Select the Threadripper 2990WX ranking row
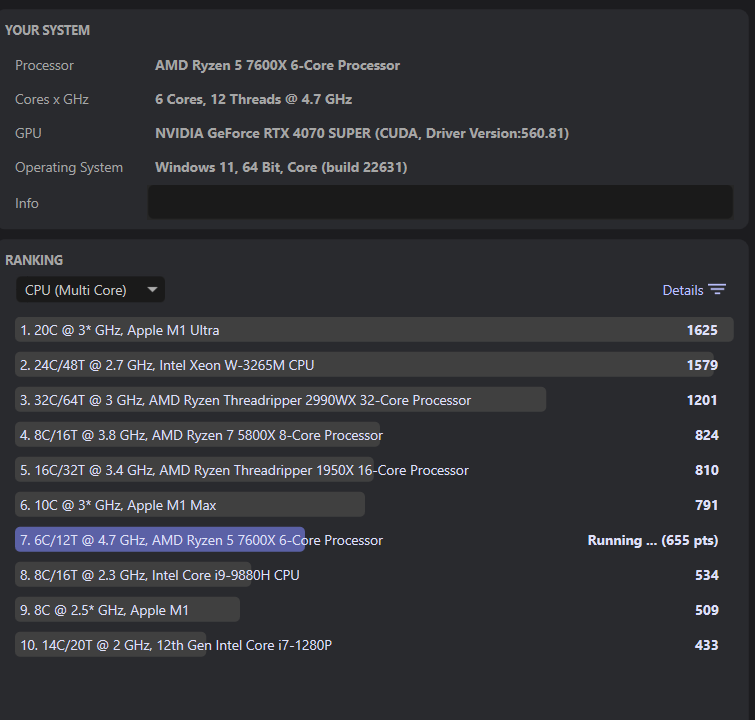The image size is (755, 720). pyautogui.click(x=374, y=400)
